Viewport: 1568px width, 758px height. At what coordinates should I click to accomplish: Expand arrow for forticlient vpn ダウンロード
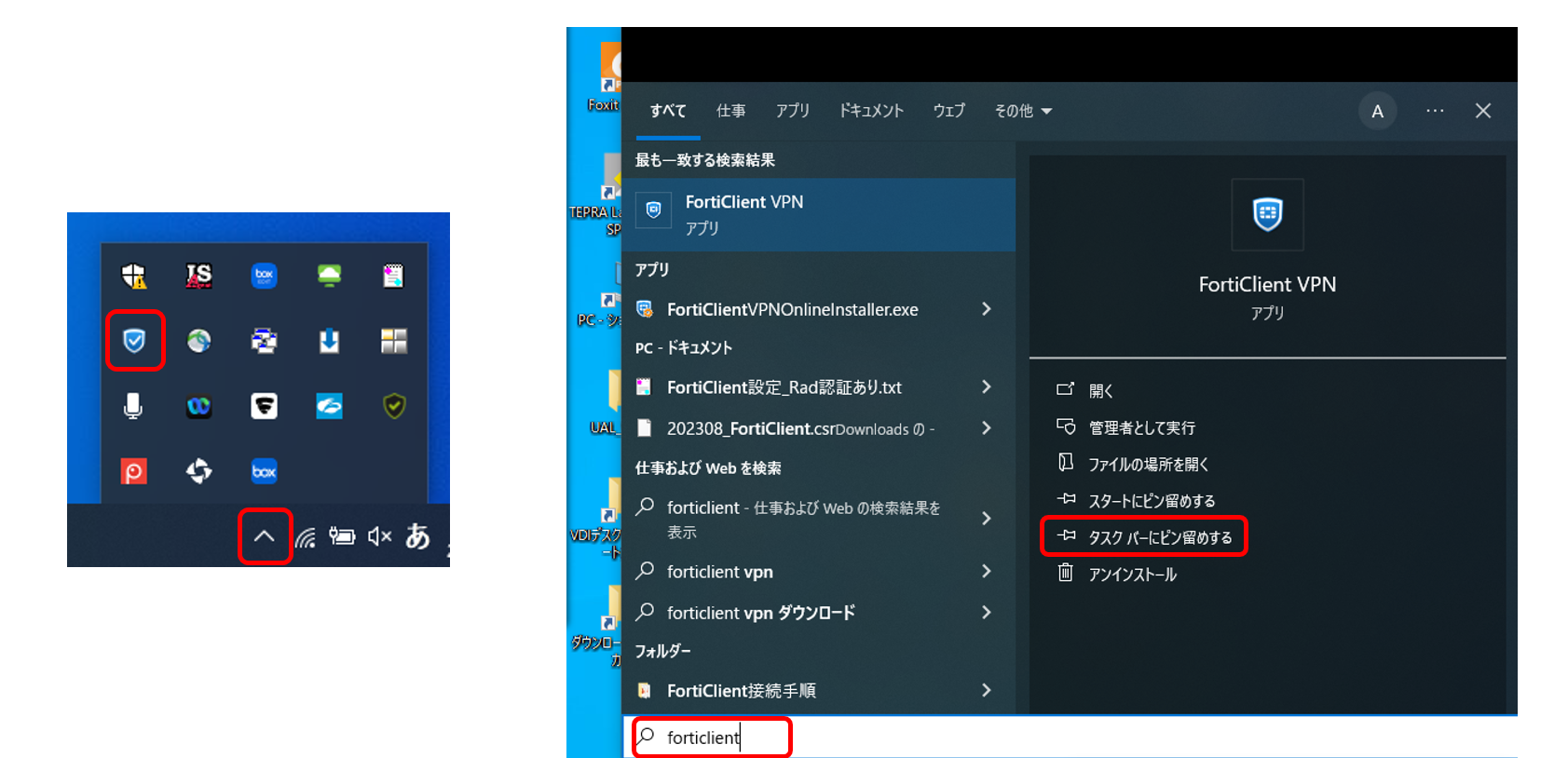tap(987, 613)
